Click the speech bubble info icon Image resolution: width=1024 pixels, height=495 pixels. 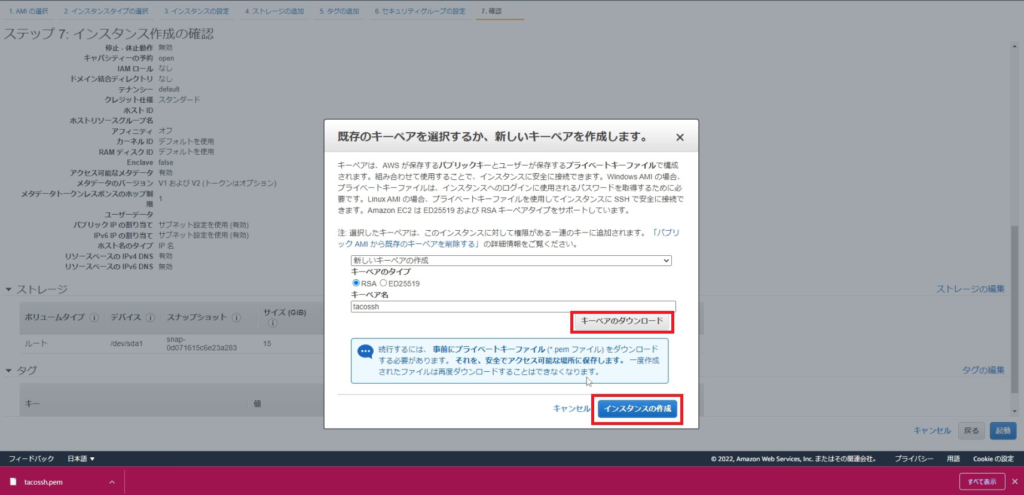tap(364, 352)
